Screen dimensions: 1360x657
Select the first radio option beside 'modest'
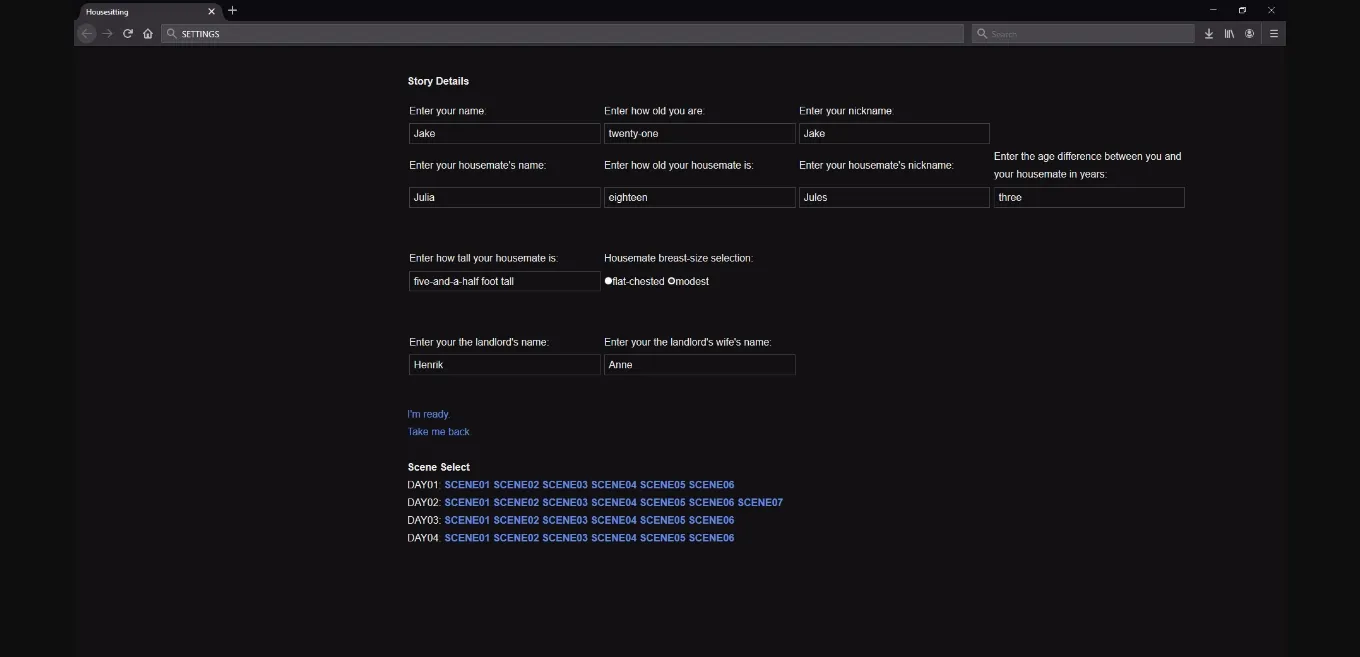[608, 281]
